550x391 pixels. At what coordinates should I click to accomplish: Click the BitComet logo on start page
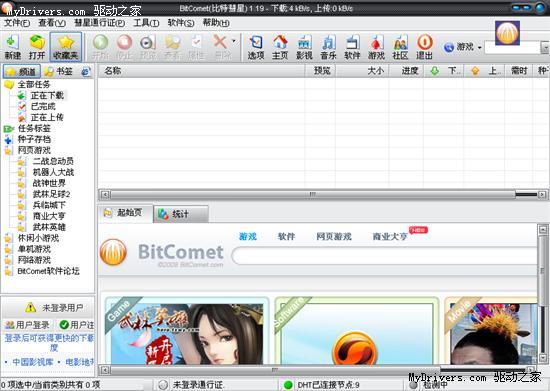[113, 252]
